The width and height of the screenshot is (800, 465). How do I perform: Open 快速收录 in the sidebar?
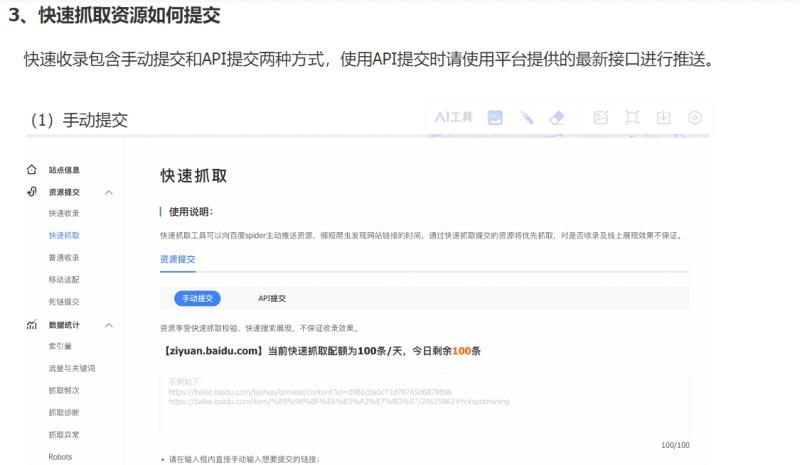(x=64, y=213)
